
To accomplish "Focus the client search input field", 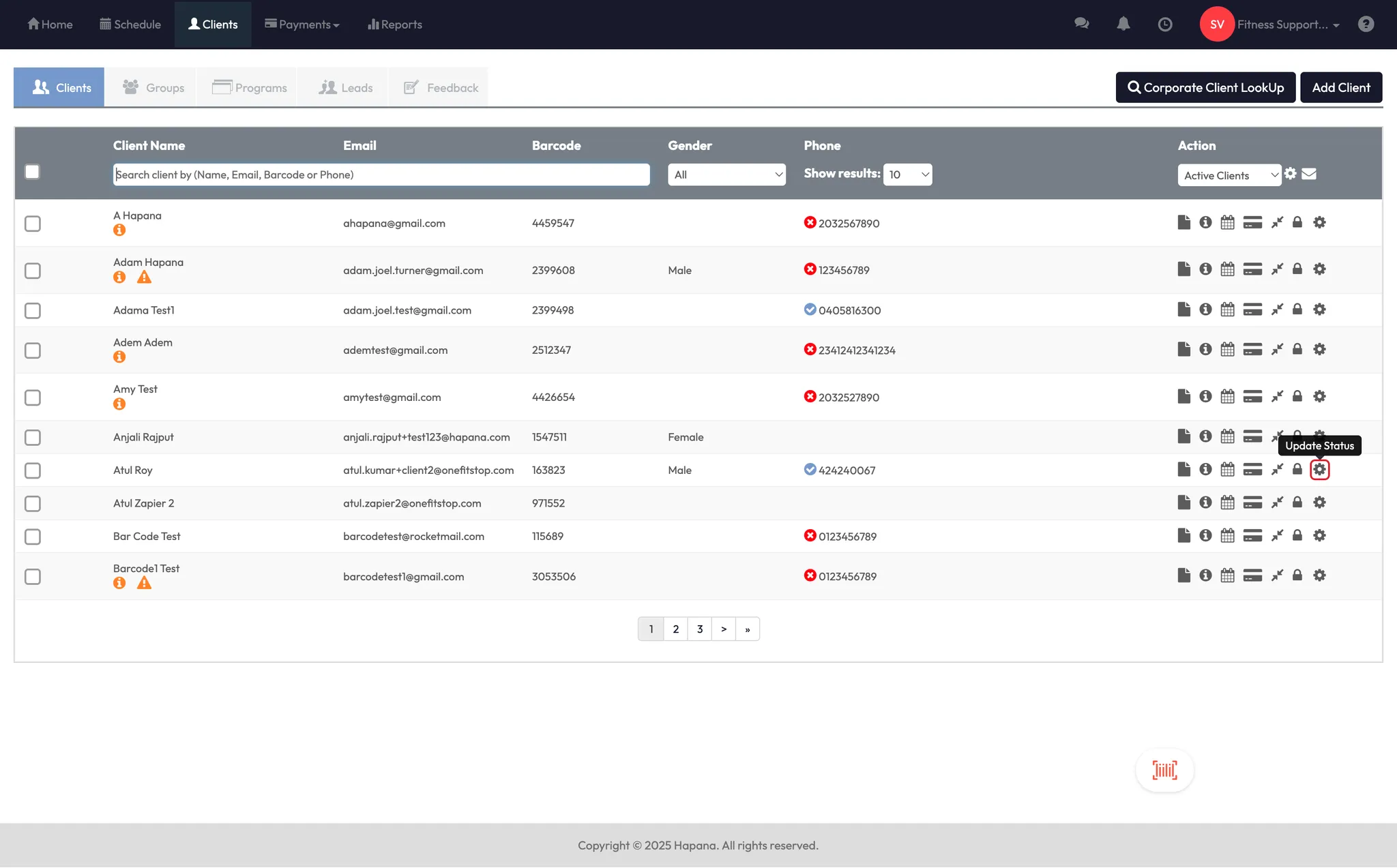I will pyautogui.click(x=381, y=175).
